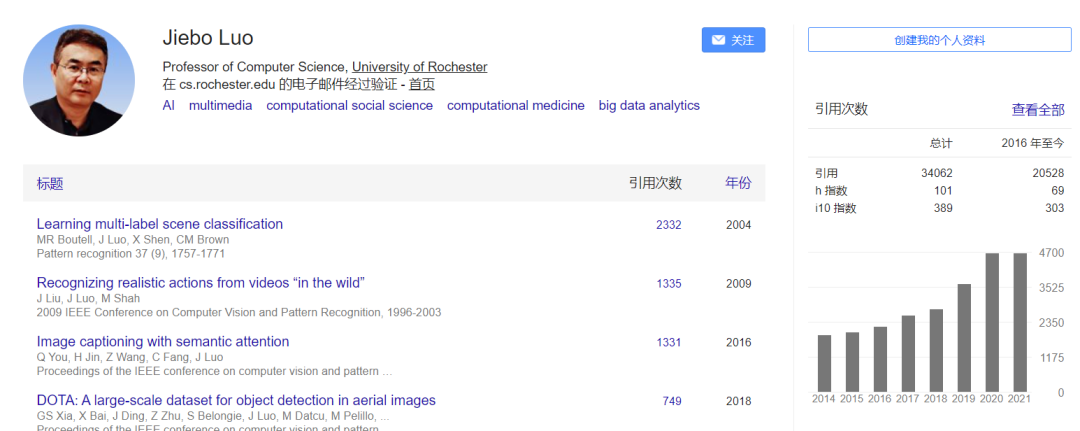View the 1335 citations link
This screenshot has width=1080, height=431.
[669, 284]
